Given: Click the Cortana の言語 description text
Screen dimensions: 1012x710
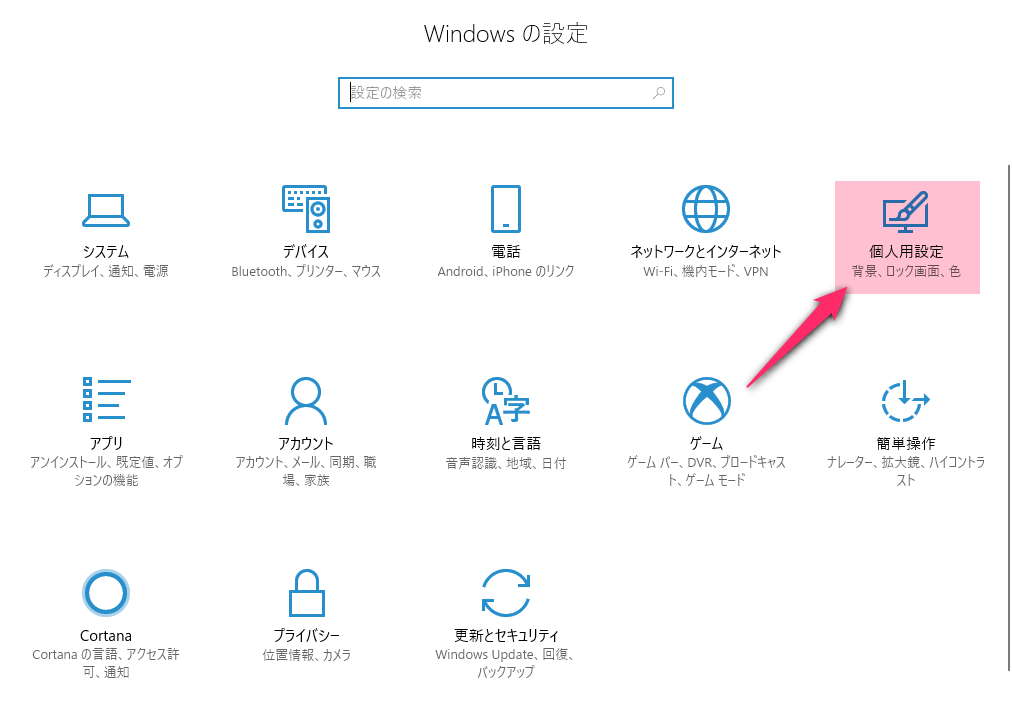Looking at the screenshot, I should (x=106, y=663).
